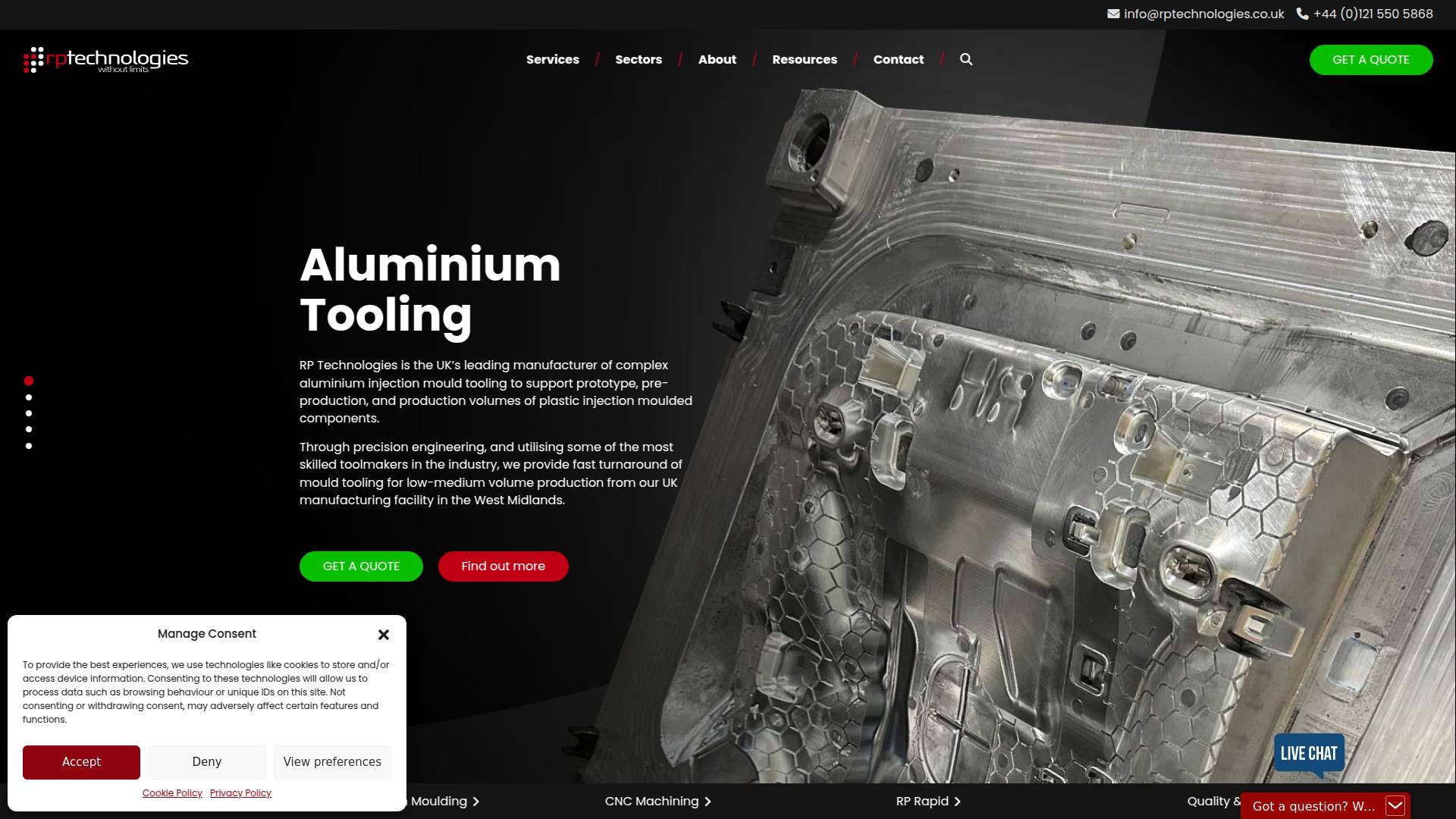1456x819 pixels.
Task: Open the Contact menu item
Action: click(x=898, y=59)
